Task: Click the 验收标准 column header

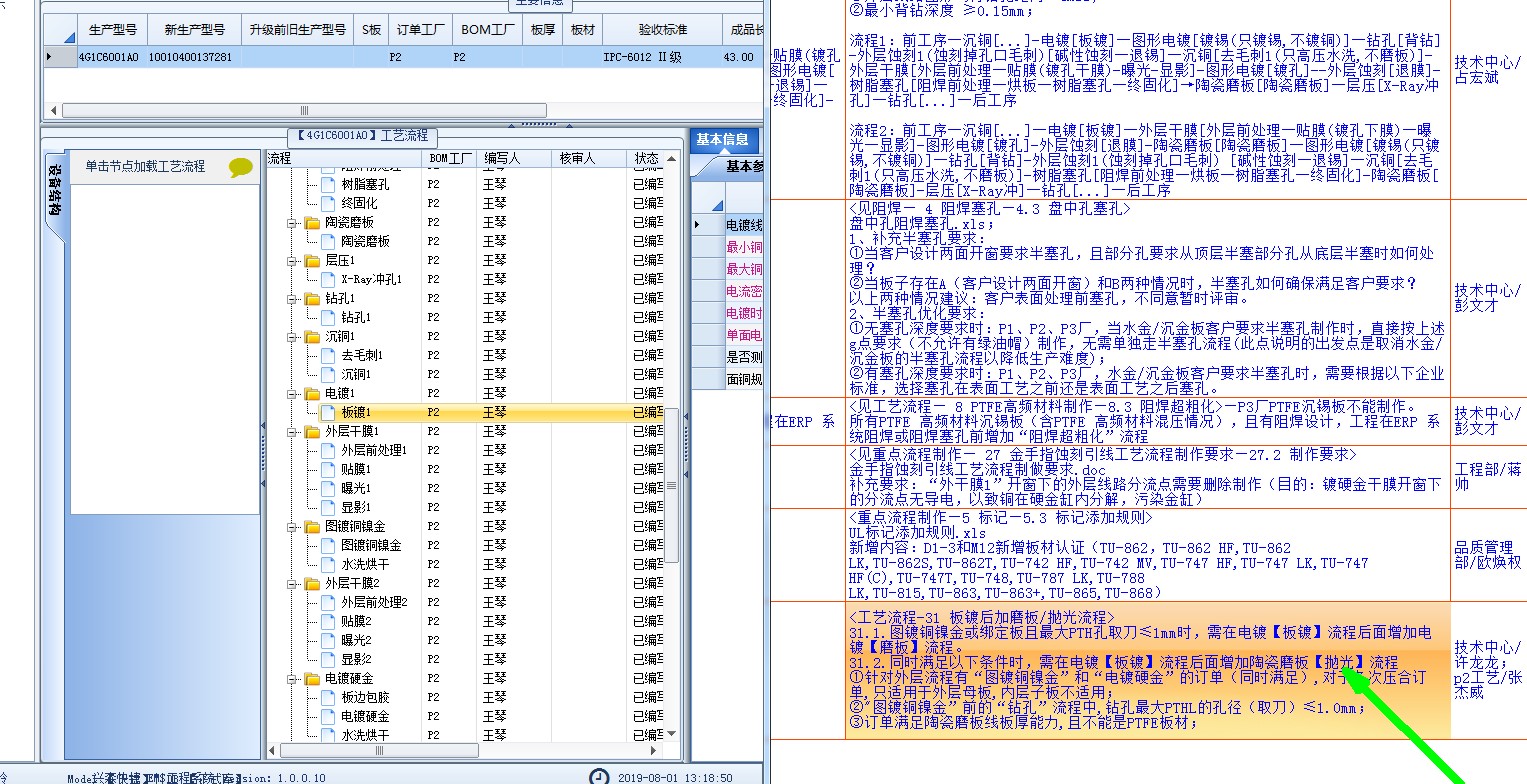Action: point(662,30)
